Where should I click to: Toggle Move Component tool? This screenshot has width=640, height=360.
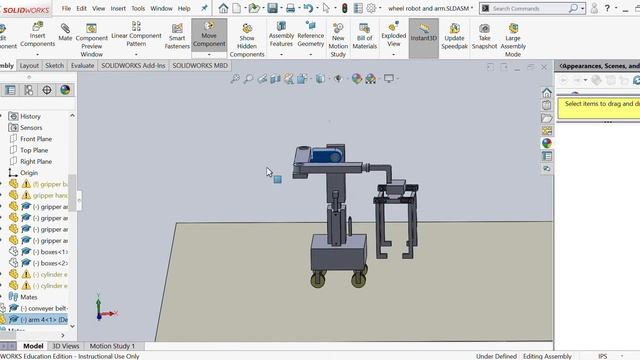[x=209, y=34]
